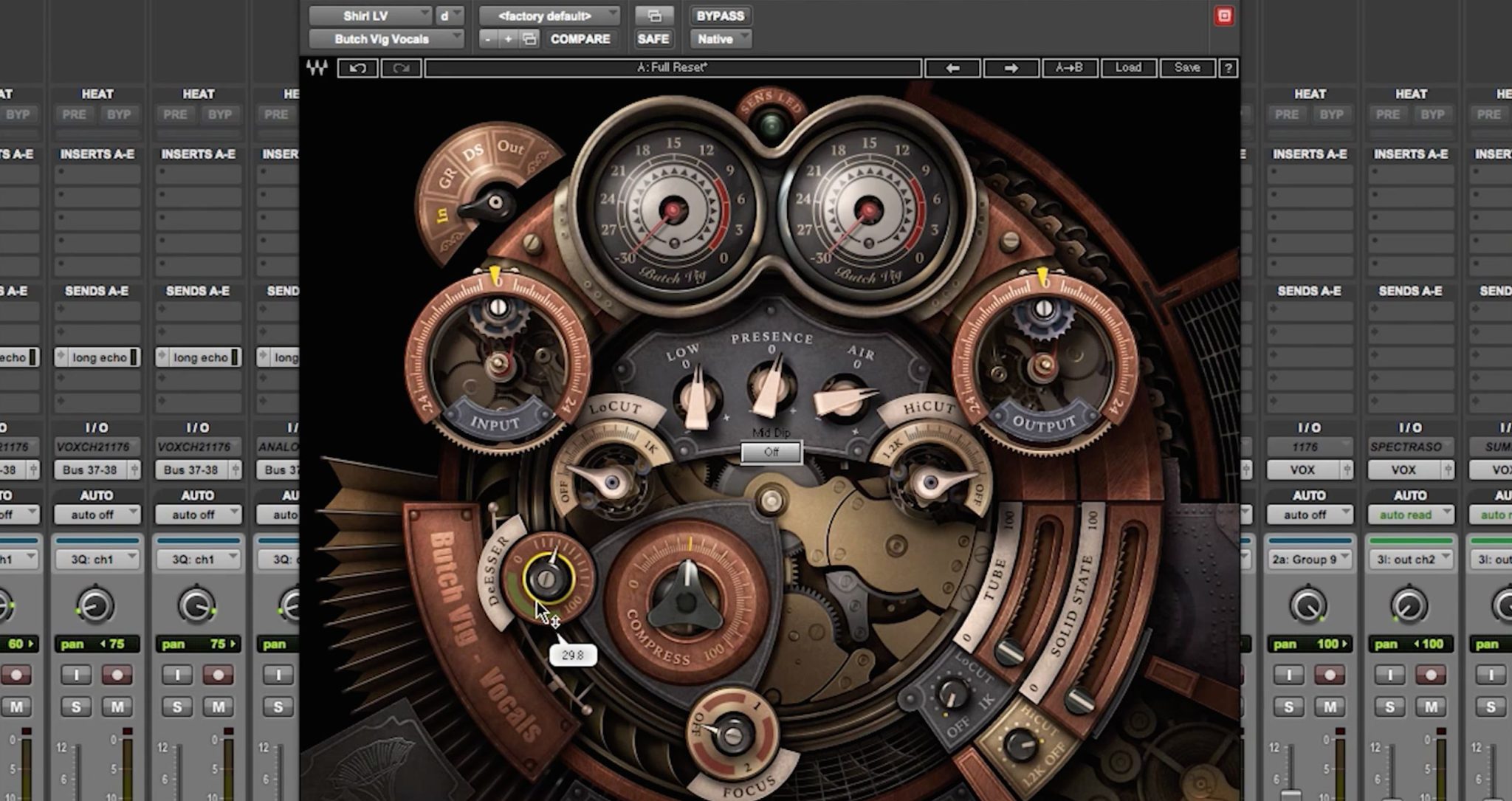Click the DeEsser knob

coord(547,580)
